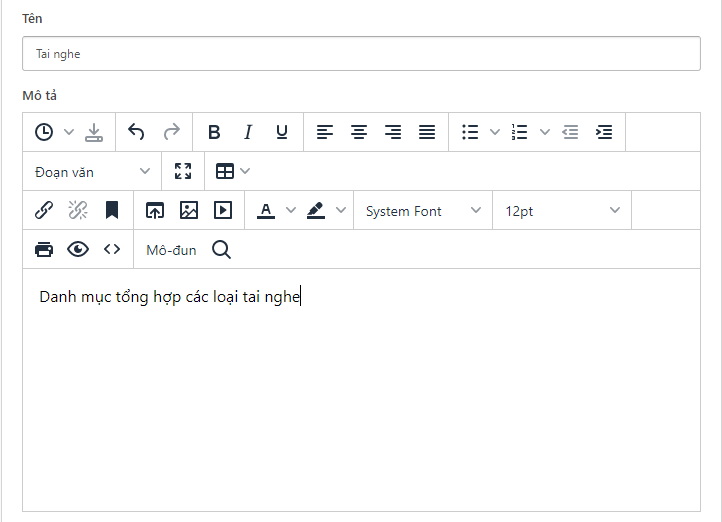Click the Tên input field with Tai nghe
Viewport: 722px width, 522px height.
(x=361, y=54)
